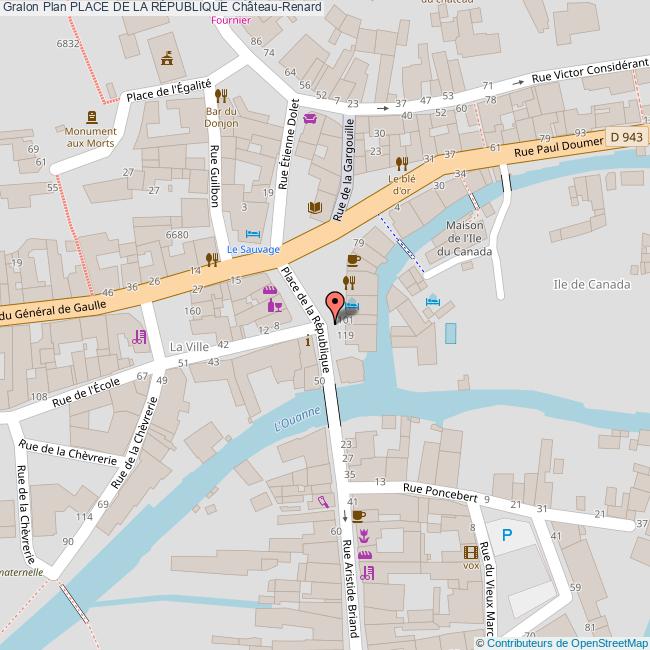
Task: Select the Le Sauvage hotel bed icon
Action: pos(253,234)
